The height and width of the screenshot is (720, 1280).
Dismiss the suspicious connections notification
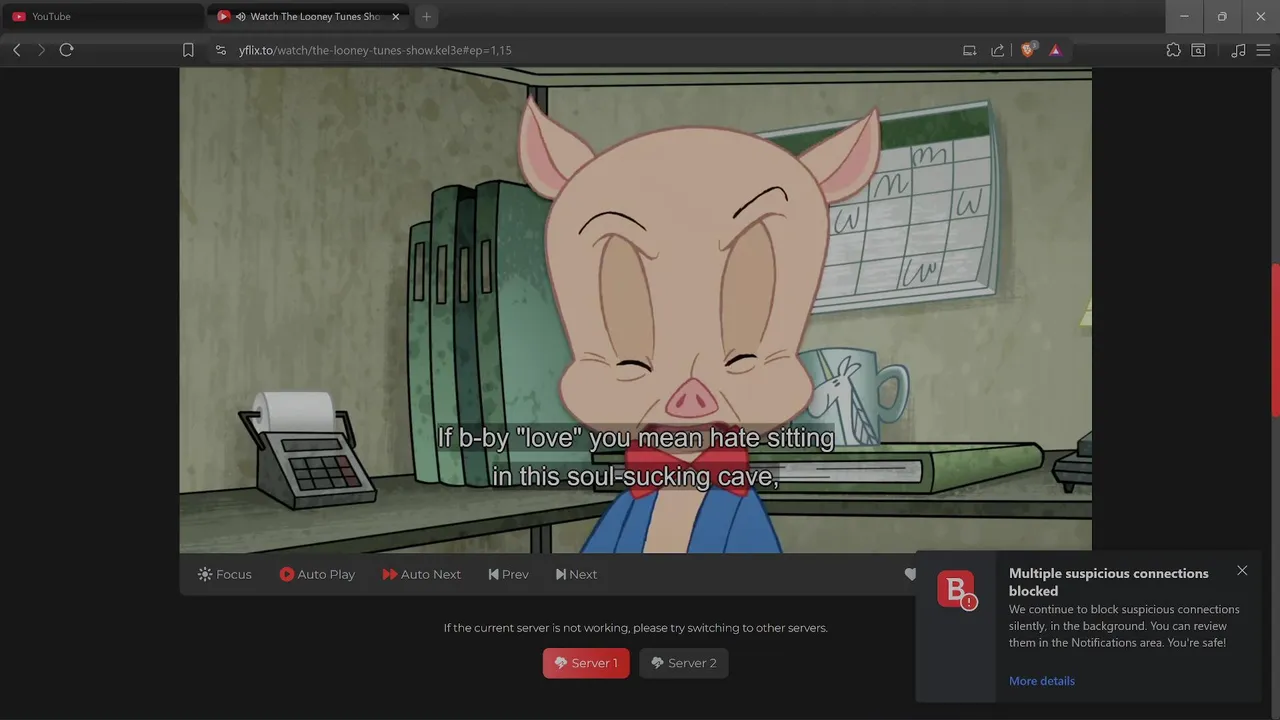click(x=1242, y=571)
